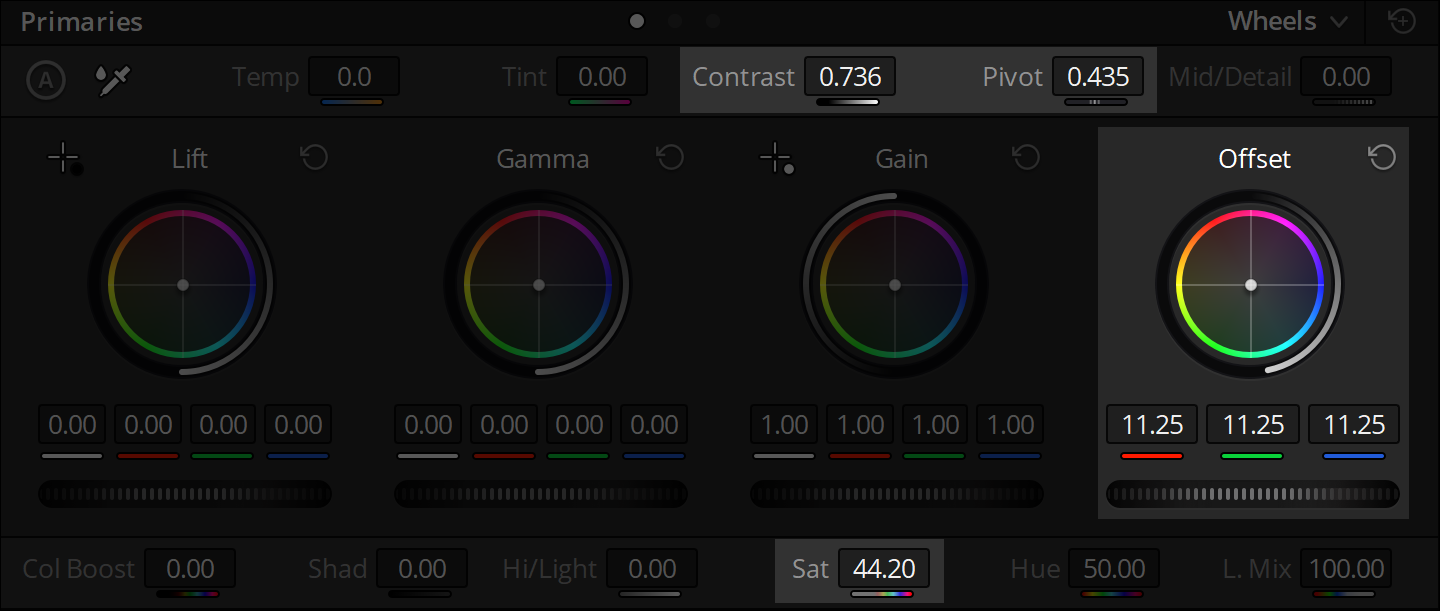Click the Hi/Light value field

(x=652, y=569)
